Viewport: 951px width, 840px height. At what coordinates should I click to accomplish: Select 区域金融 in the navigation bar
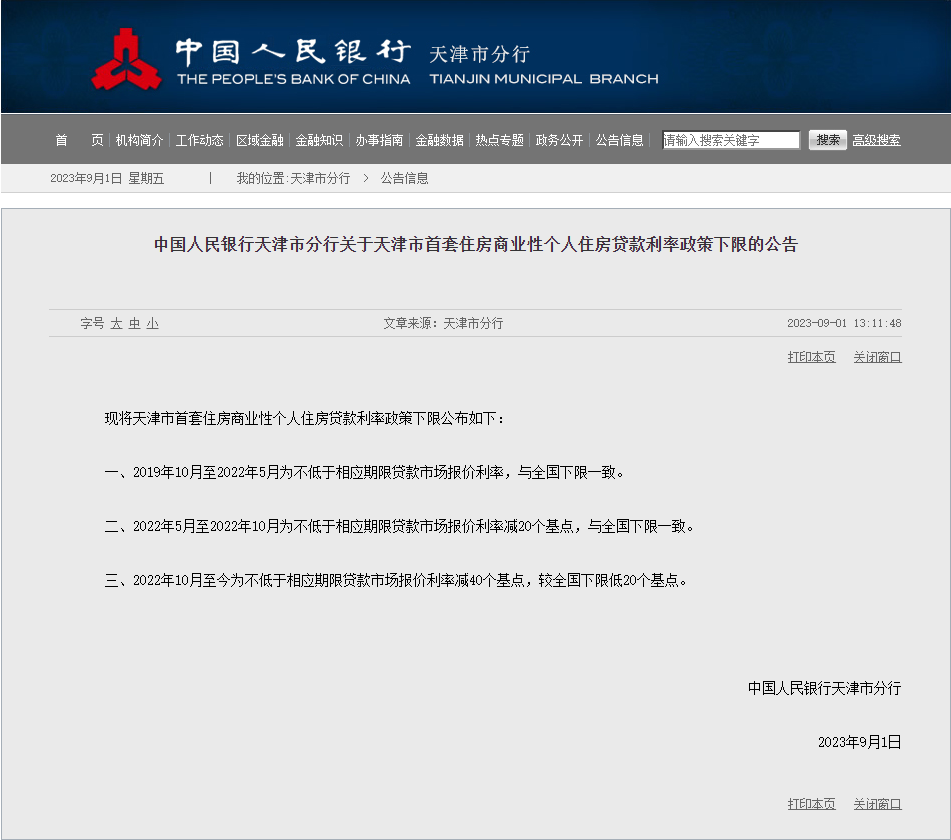pos(260,140)
